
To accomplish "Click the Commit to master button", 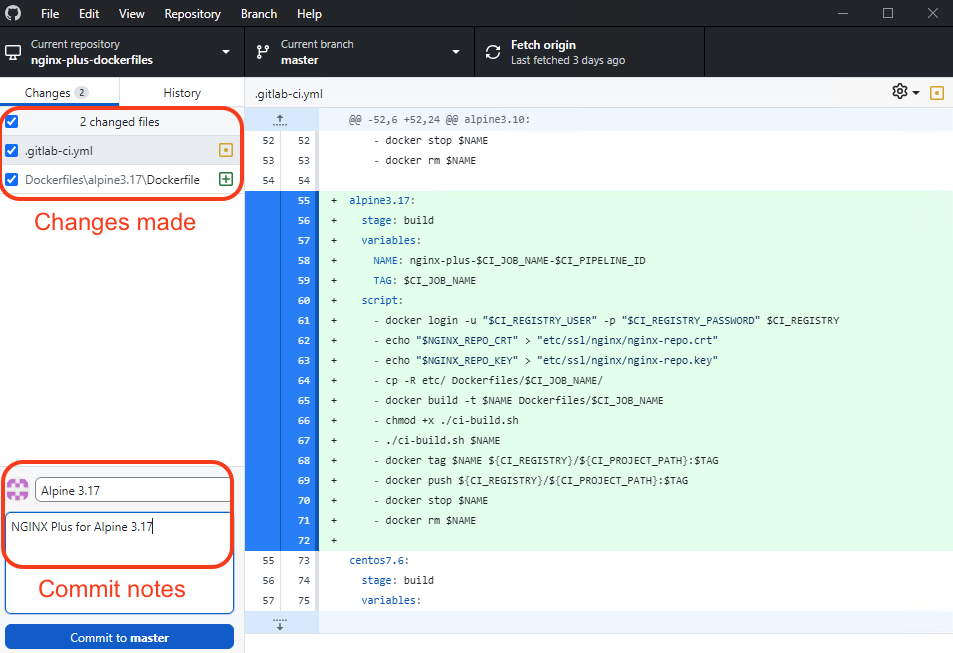I will pyautogui.click(x=119, y=637).
